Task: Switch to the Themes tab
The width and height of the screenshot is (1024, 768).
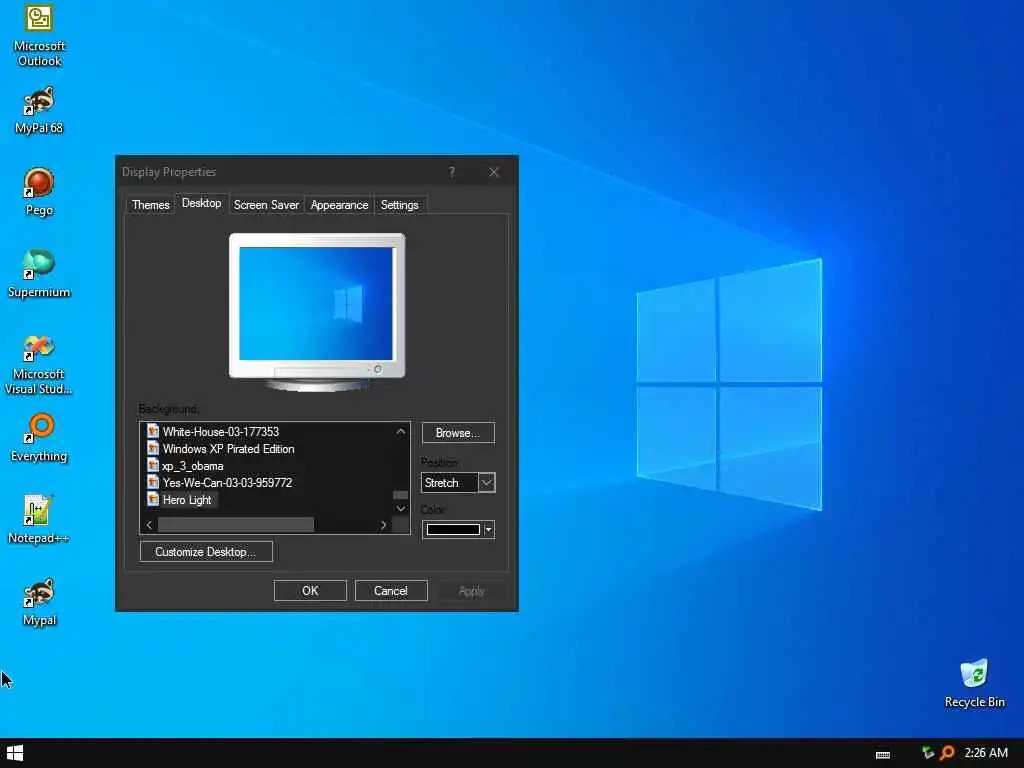Action: point(151,205)
